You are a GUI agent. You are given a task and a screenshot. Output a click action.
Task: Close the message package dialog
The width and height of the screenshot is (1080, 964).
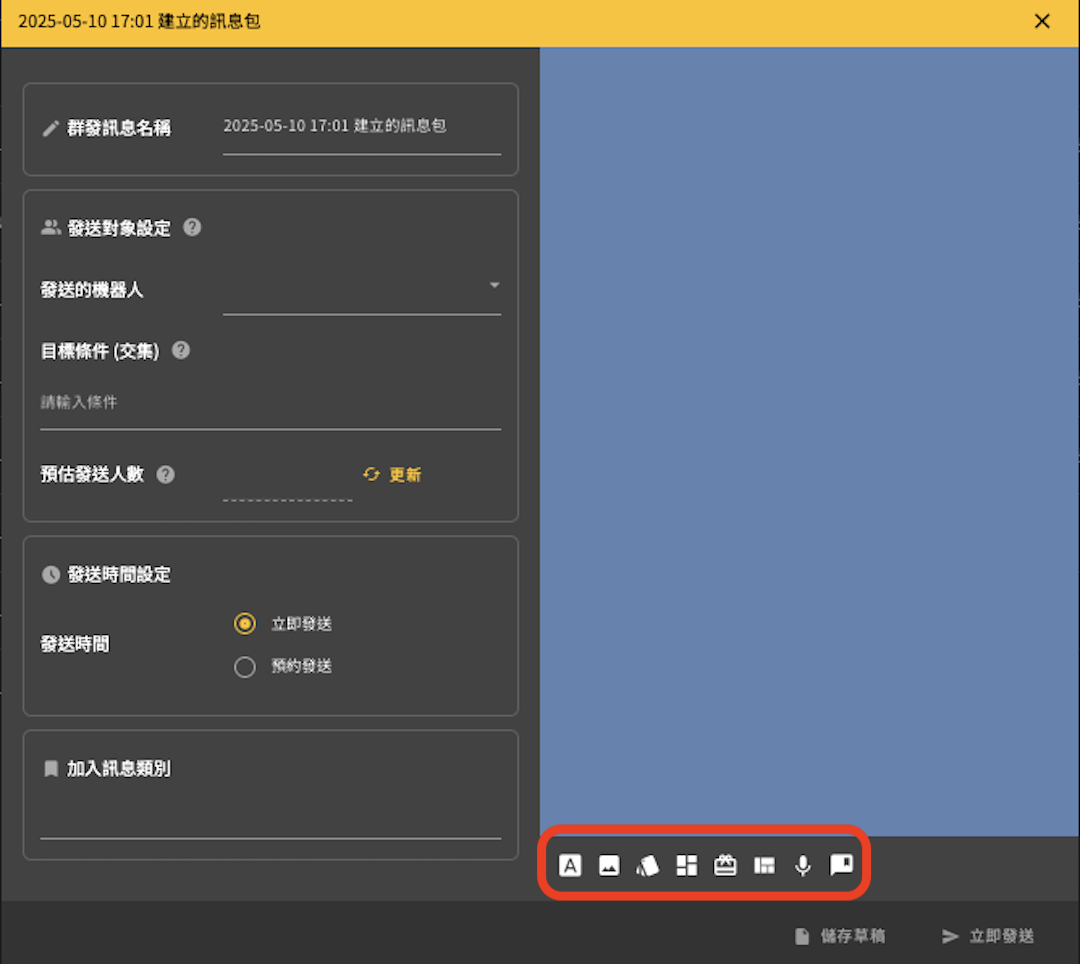[x=1042, y=21]
